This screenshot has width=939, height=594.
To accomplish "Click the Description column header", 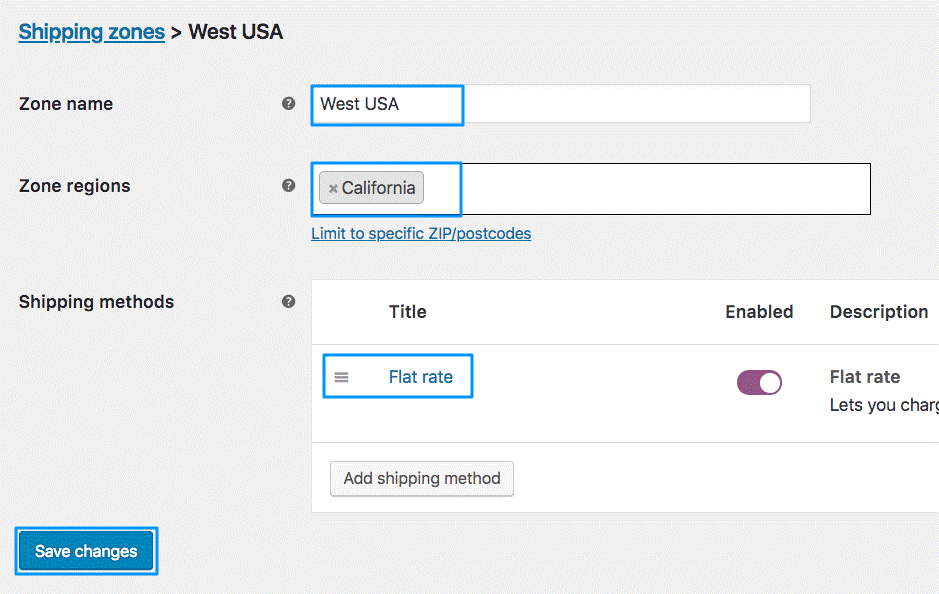I will [879, 312].
